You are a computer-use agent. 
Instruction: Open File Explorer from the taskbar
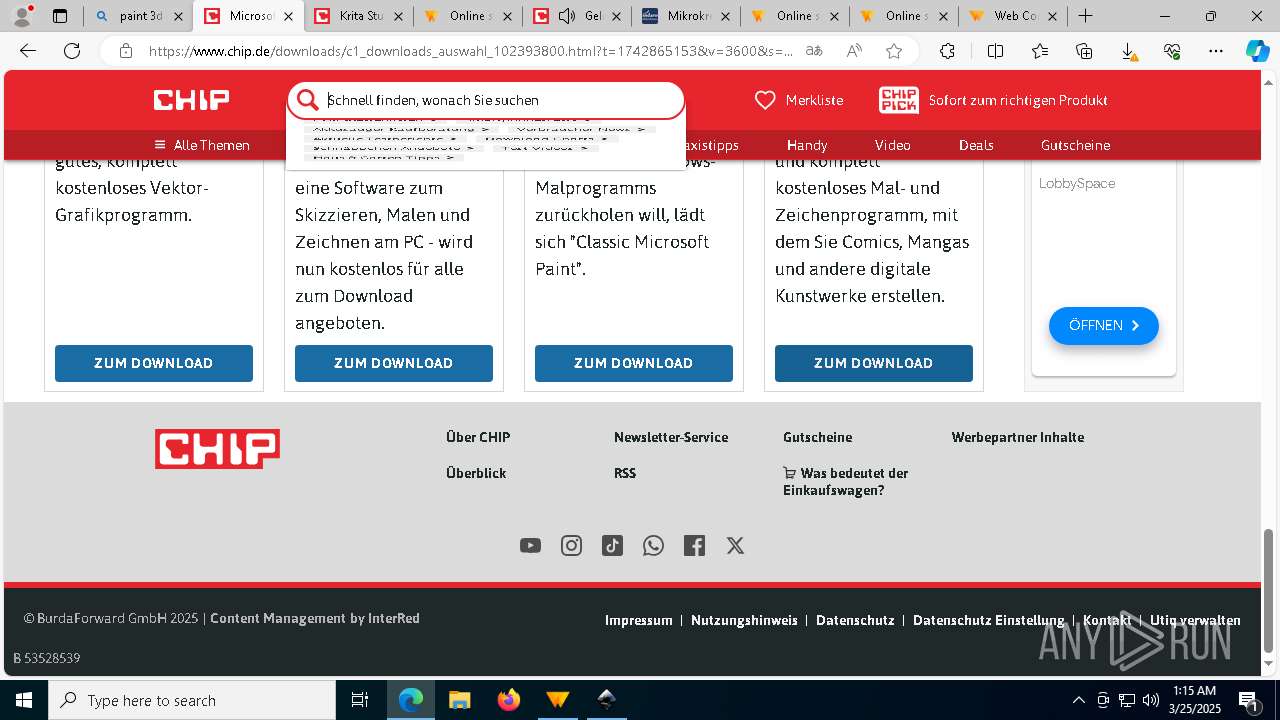(460, 700)
